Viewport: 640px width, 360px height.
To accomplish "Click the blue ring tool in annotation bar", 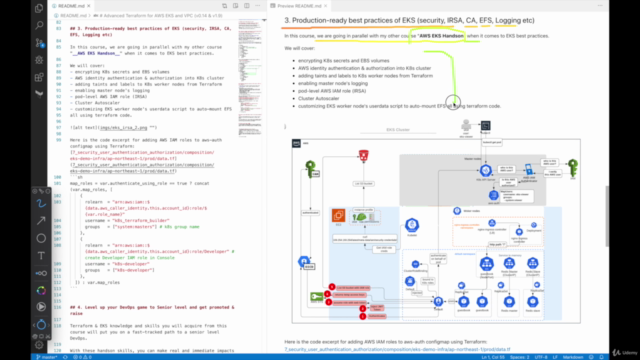I will 41,325.
